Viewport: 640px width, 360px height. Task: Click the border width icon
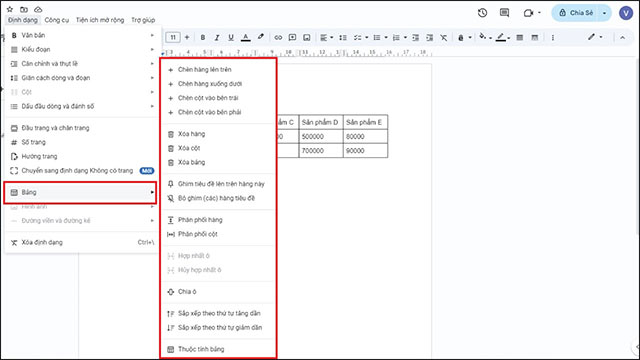tap(520, 38)
